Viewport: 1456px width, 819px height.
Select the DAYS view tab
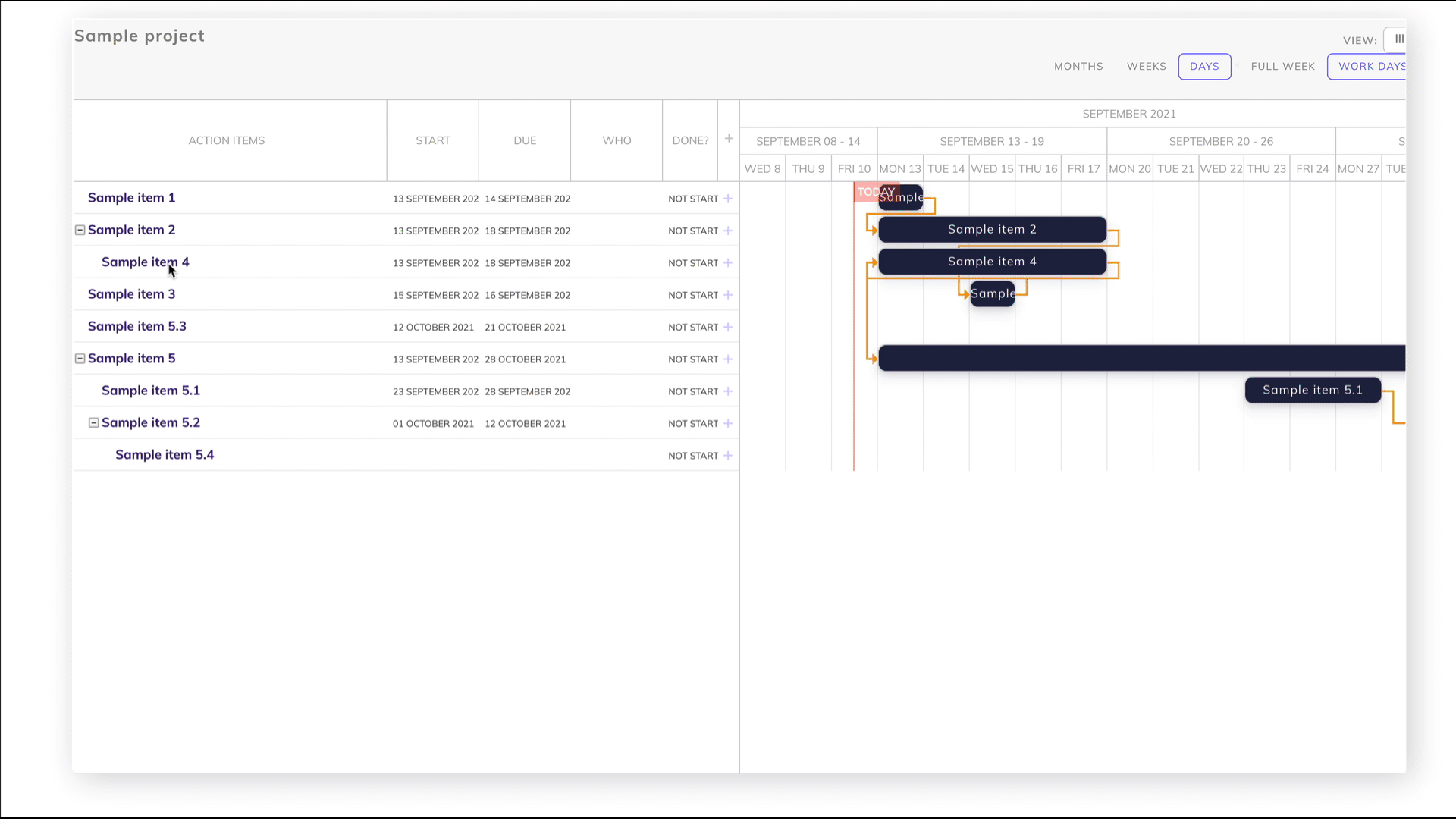tap(1204, 67)
